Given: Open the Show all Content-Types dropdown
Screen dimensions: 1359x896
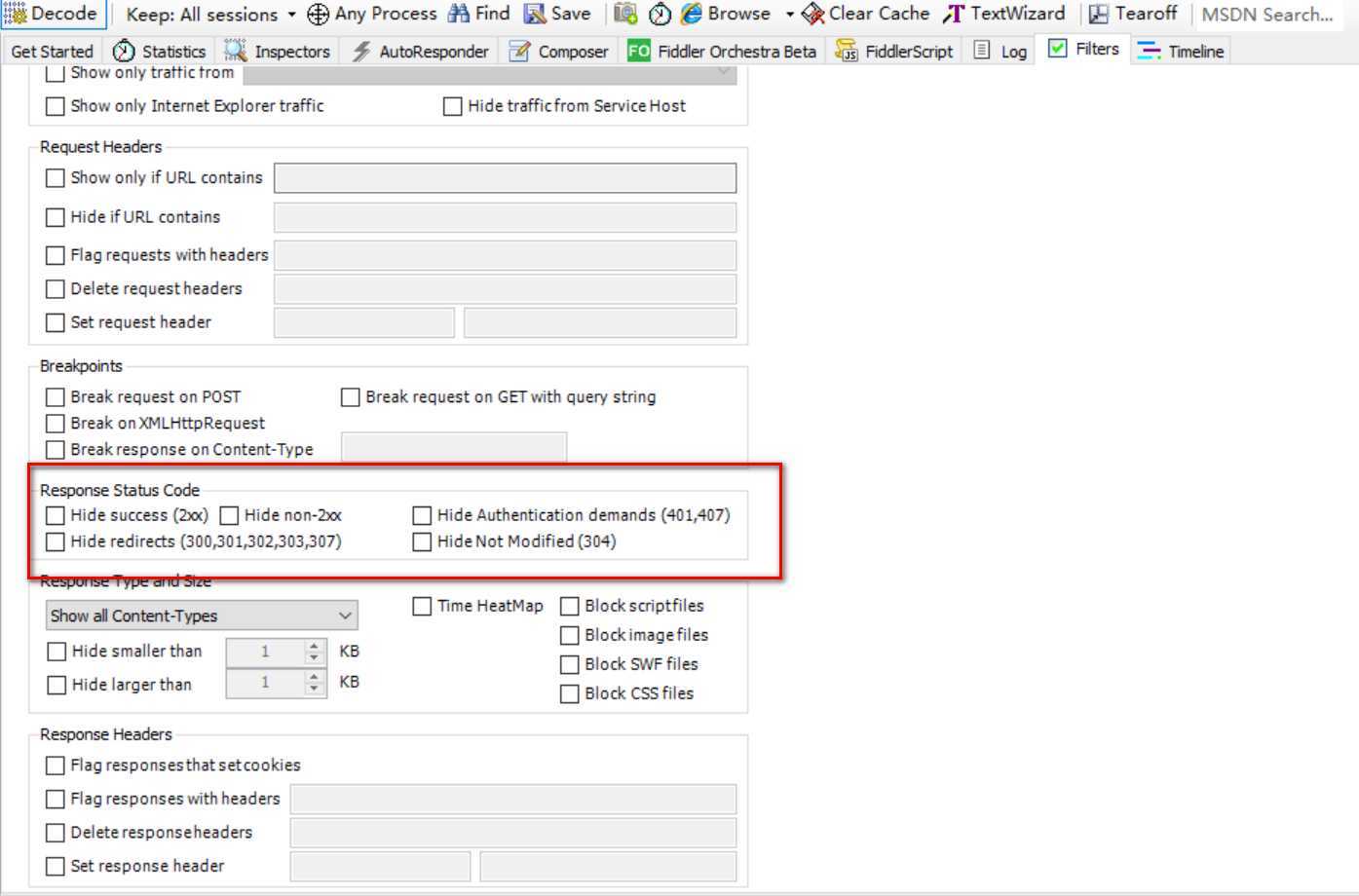Looking at the screenshot, I should pyautogui.click(x=202, y=616).
